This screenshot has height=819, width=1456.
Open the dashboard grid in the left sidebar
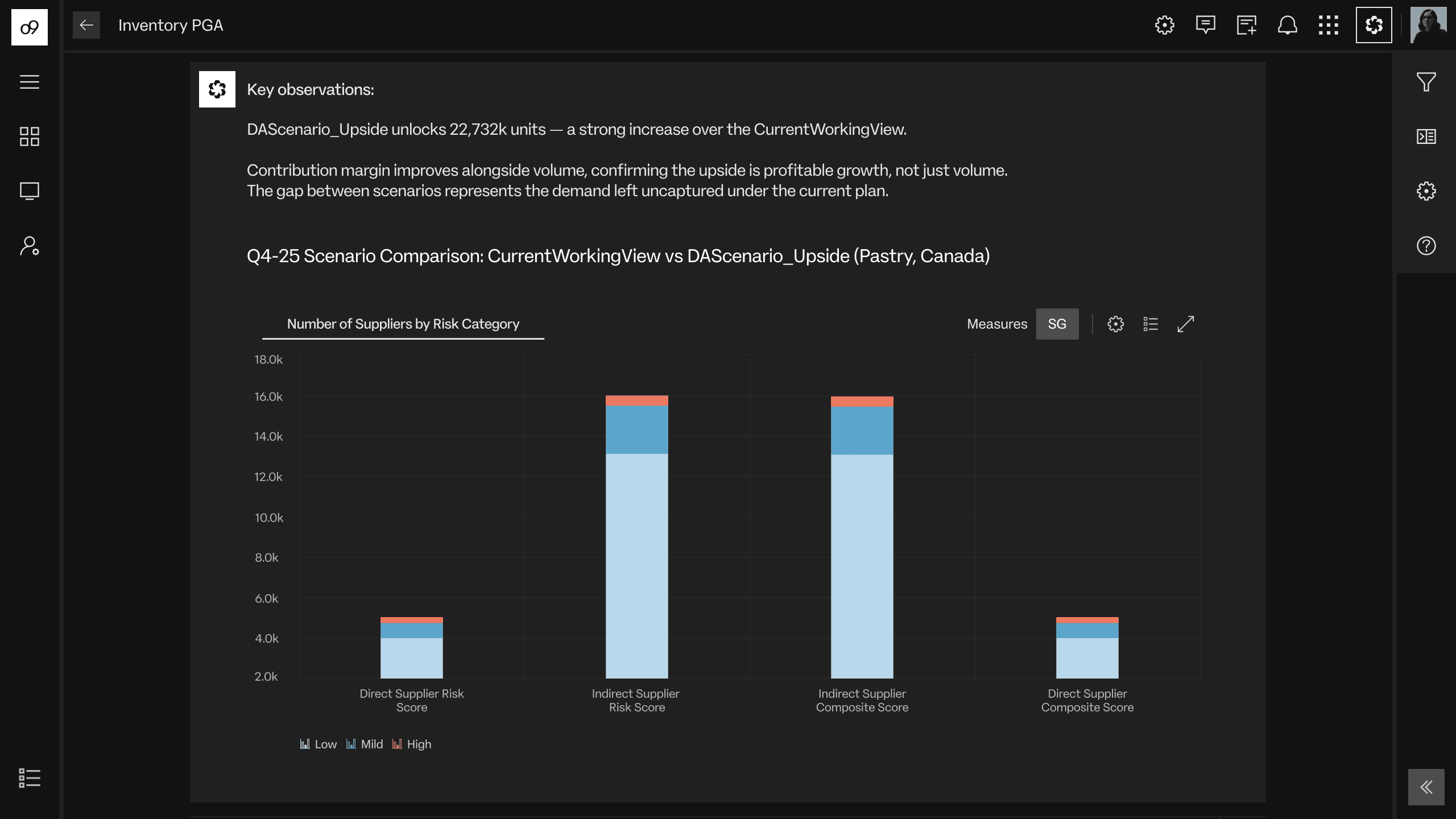(30, 136)
